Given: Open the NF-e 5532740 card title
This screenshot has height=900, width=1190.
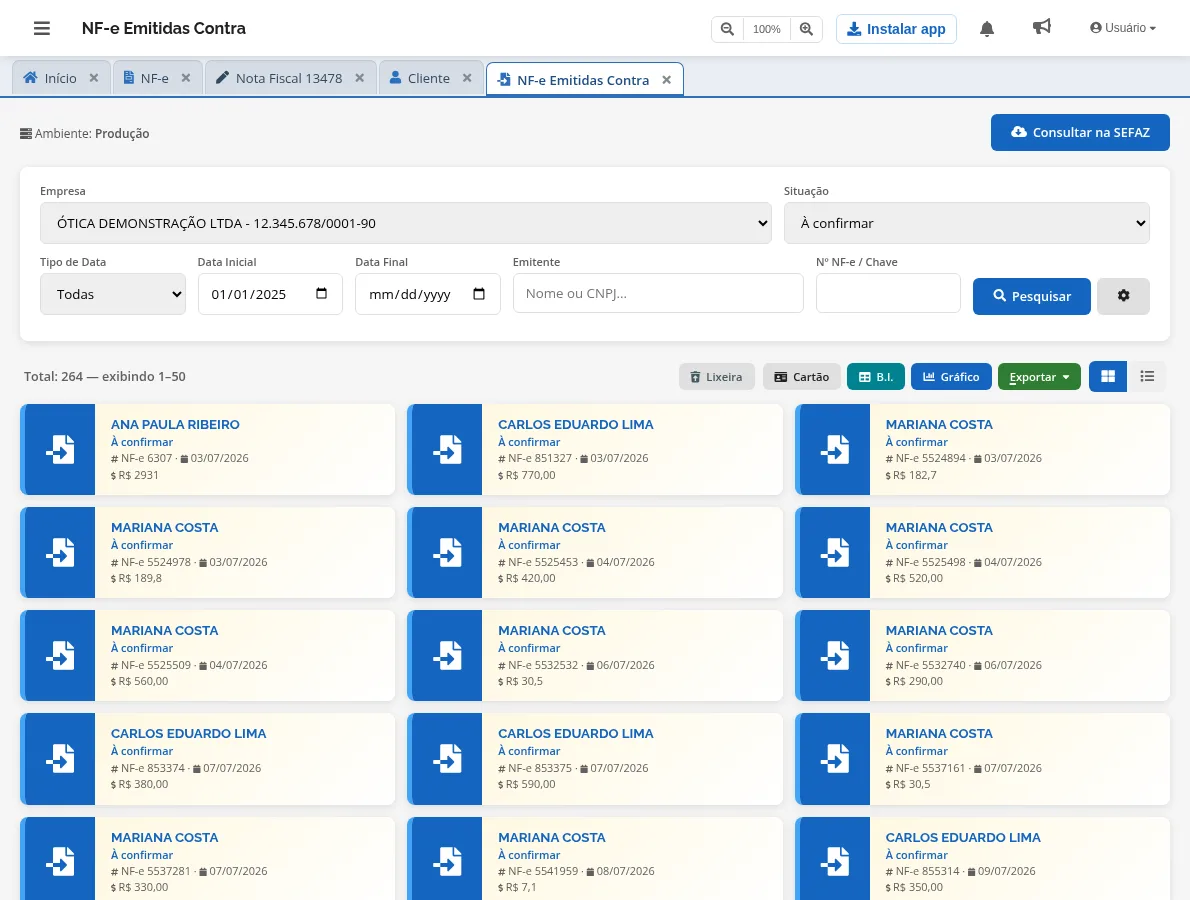Looking at the screenshot, I should (x=939, y=631).
